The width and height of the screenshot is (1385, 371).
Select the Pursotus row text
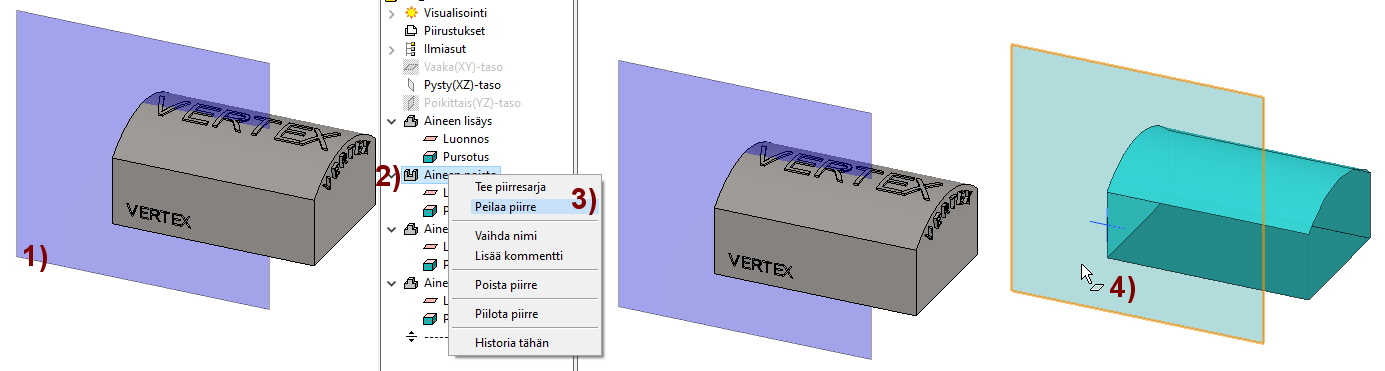(465, 157)
